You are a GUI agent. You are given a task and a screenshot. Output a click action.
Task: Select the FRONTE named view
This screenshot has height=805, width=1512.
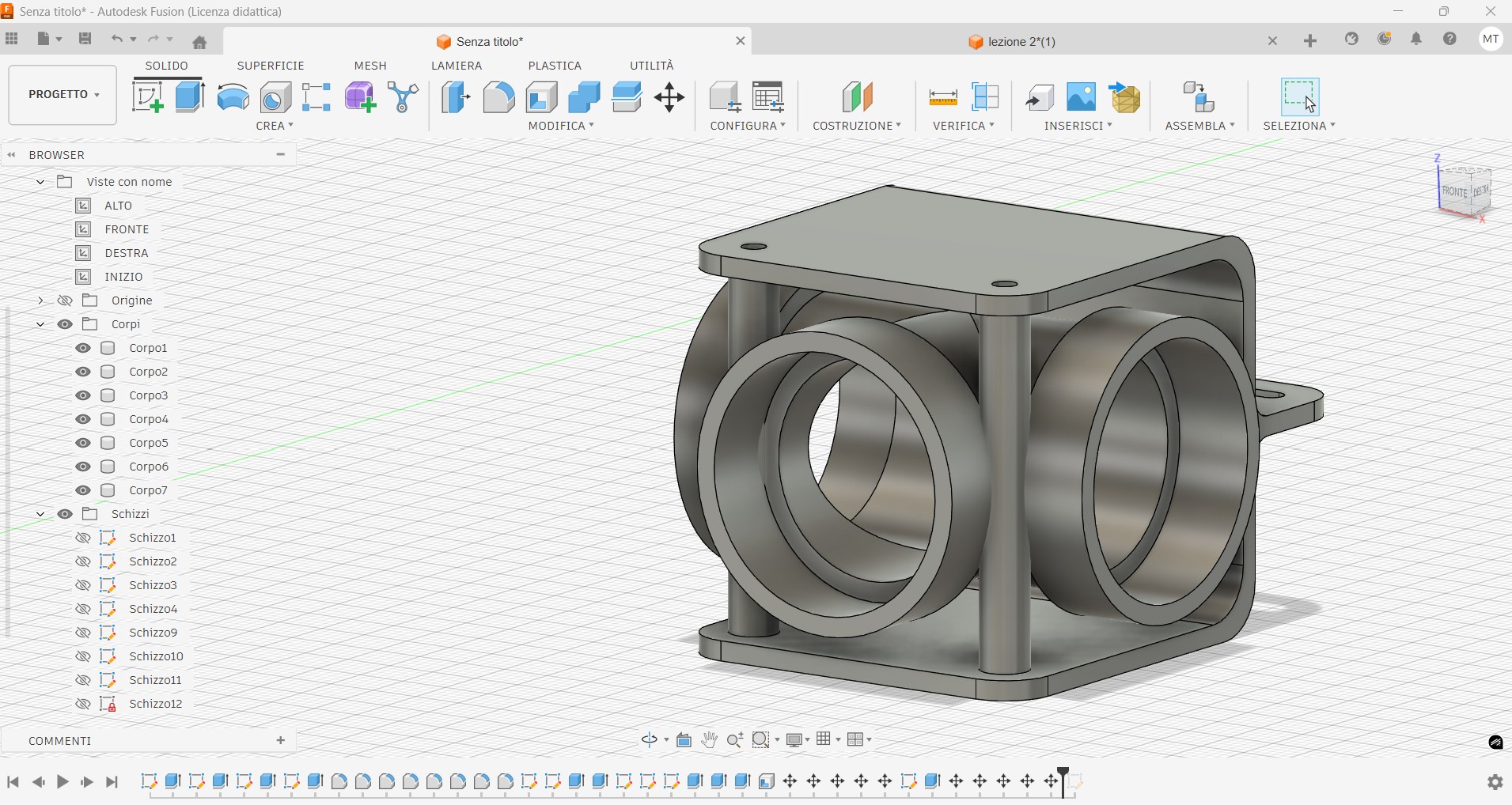pyautogui.click(x=127, y=229)
